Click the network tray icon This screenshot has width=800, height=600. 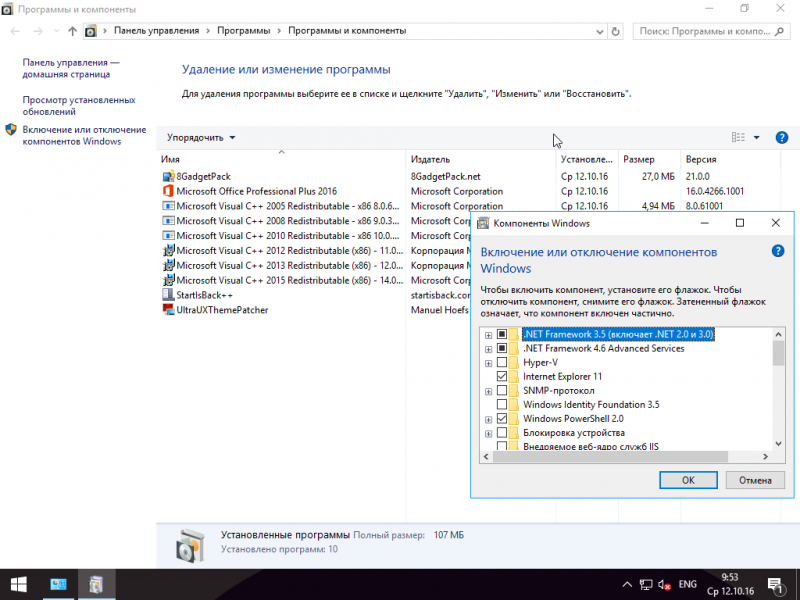646,585
